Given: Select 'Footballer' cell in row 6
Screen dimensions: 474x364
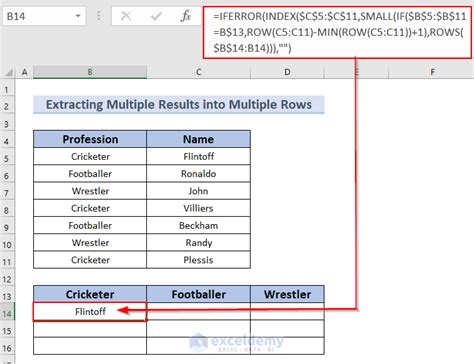Looking at the screenshot, I should pos(90,174).
